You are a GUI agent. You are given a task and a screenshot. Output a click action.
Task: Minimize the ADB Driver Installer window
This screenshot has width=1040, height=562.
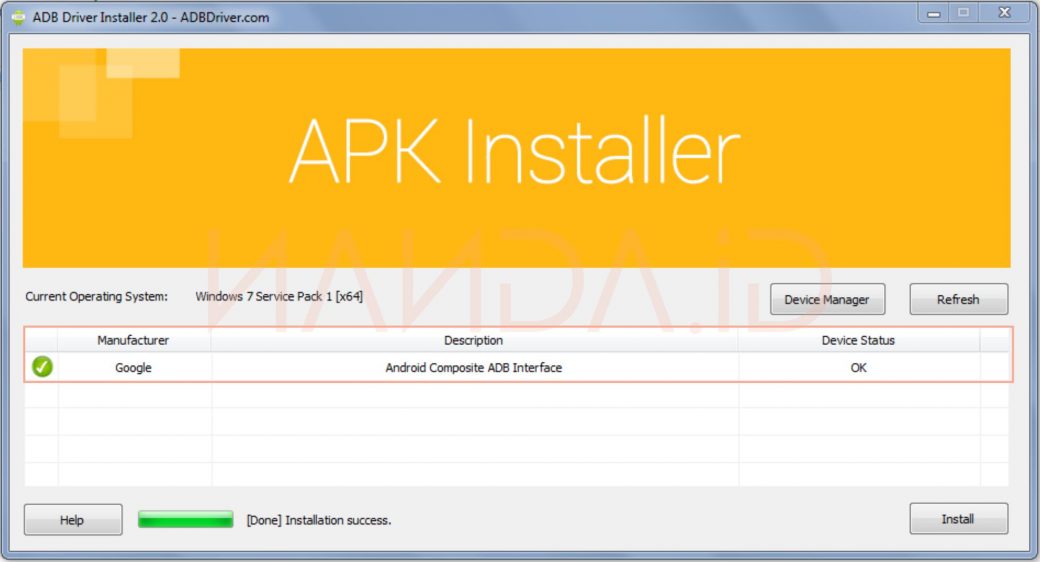point(932,13)
